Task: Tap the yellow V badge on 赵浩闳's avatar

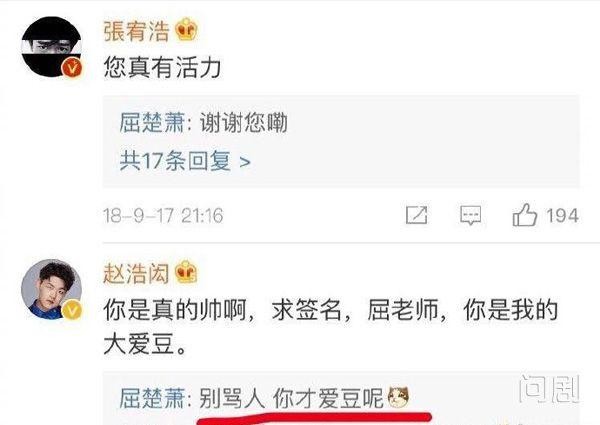Action: click(72, 309)
